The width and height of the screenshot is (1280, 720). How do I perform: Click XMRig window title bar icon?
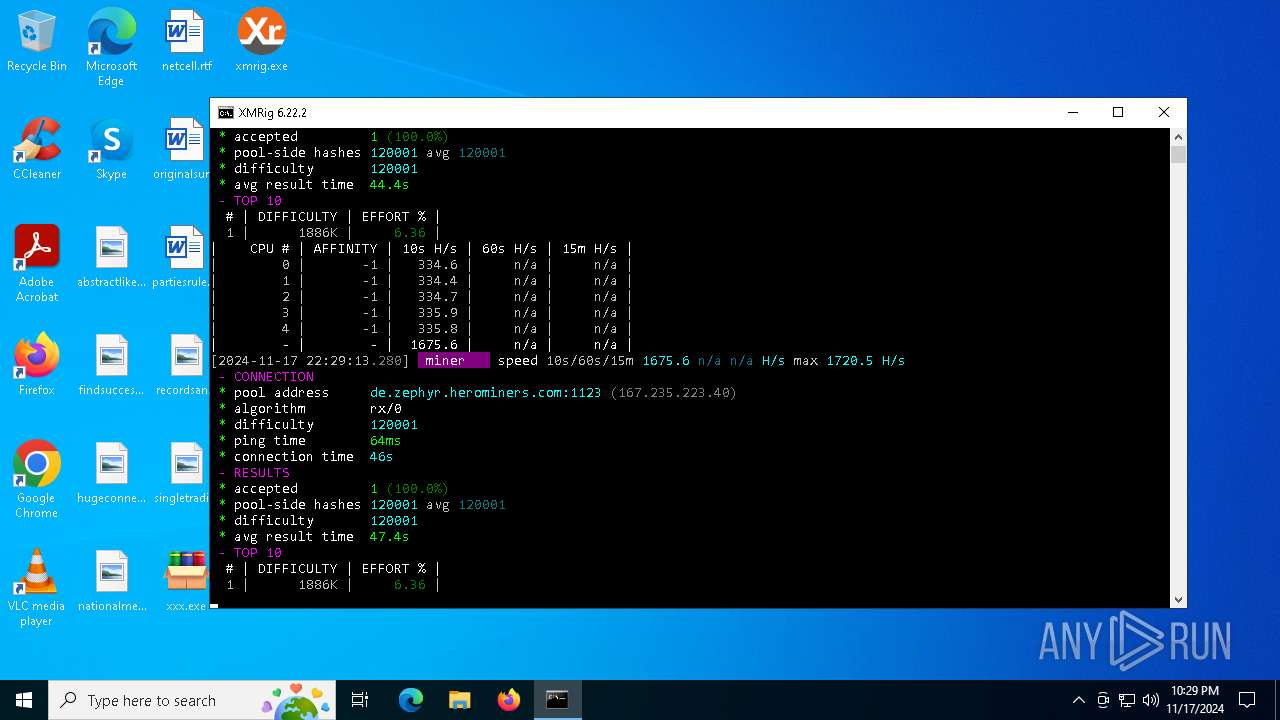point(226,113)
